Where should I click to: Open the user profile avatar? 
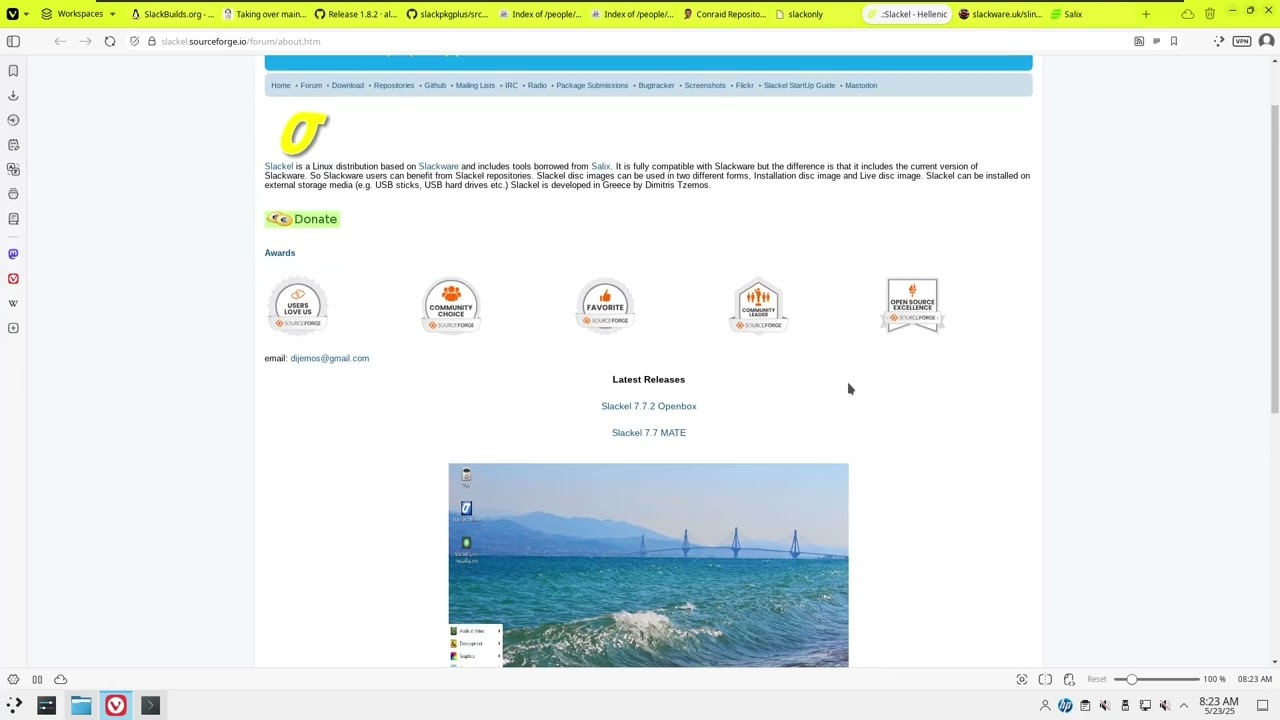pos(1267,41)
